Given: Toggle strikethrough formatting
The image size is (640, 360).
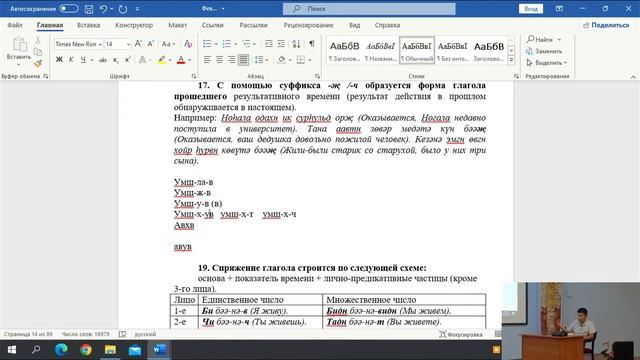Looking at the screenshot, I should 102,60.
